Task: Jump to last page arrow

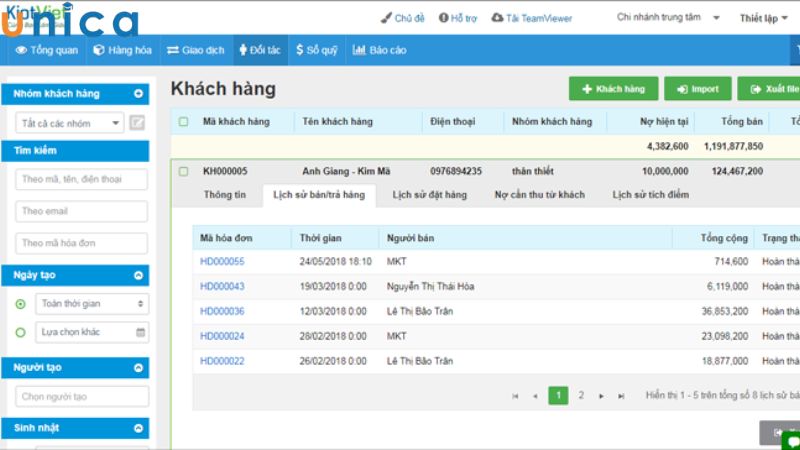Action: [621, 396]
